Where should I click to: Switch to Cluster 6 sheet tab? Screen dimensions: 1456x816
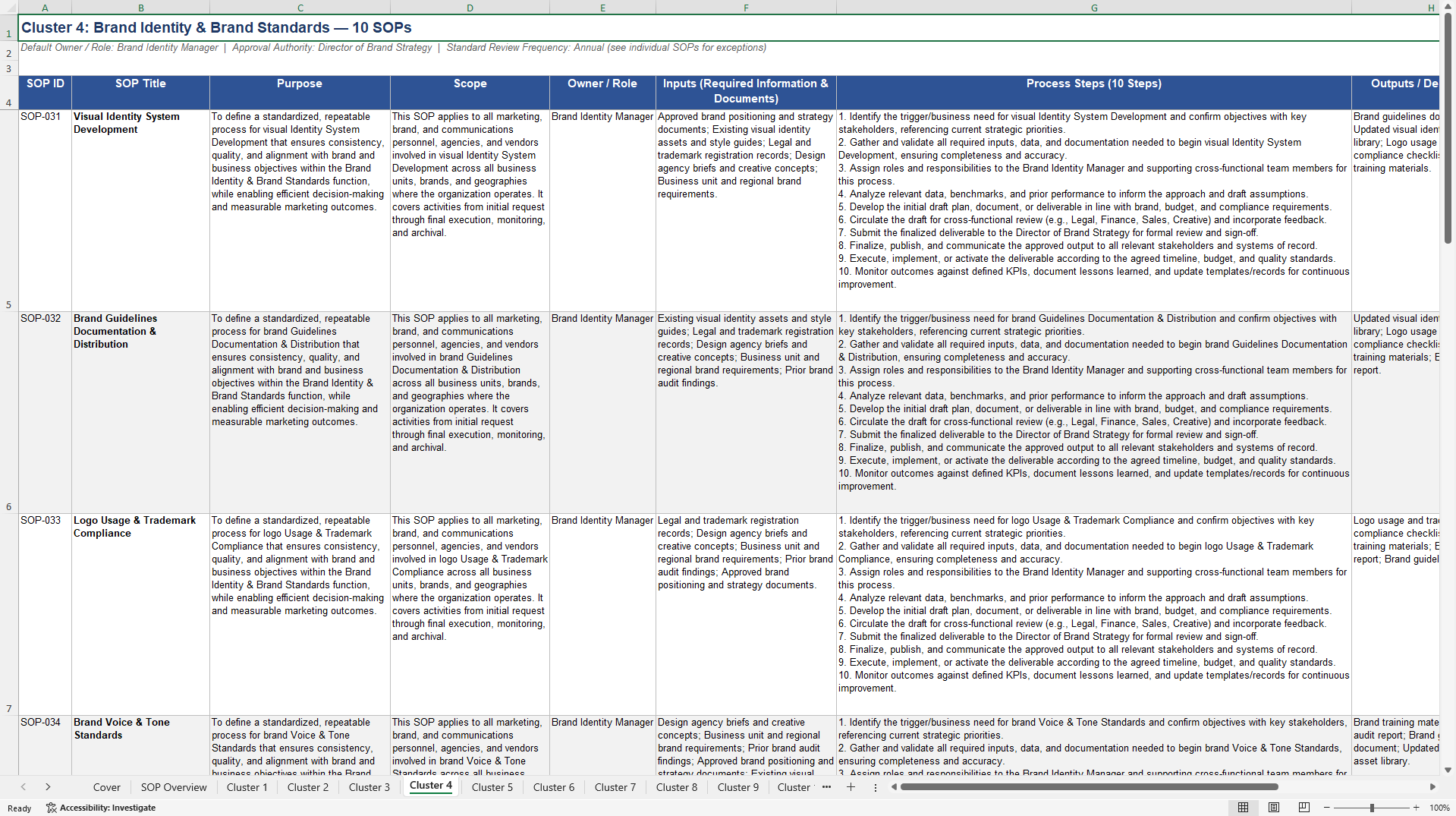click(x=554, y=787)
